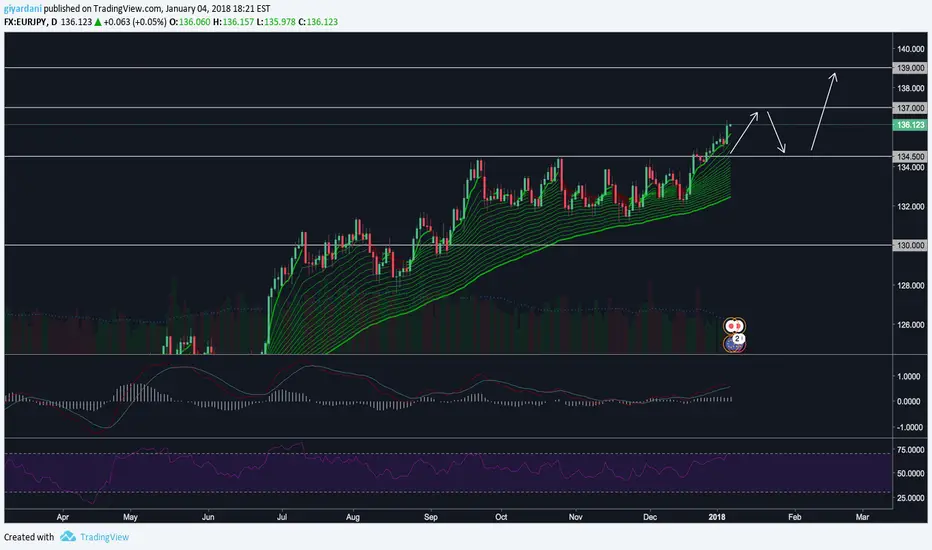Click the 132.000 price axis value

pos(911,206)
